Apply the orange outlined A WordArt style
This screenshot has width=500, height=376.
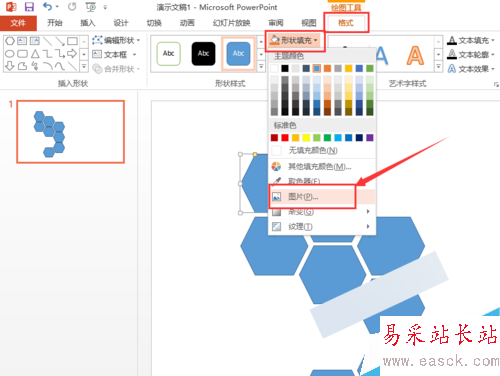(415, 56)
